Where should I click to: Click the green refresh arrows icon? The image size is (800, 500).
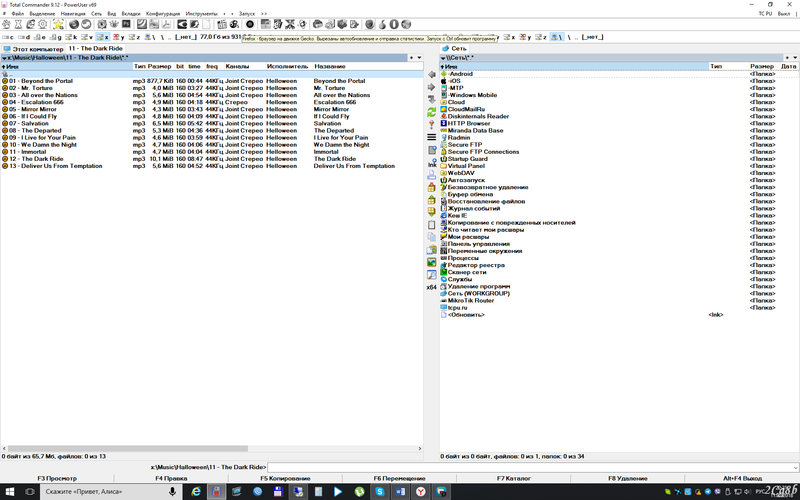pos(432,112)
